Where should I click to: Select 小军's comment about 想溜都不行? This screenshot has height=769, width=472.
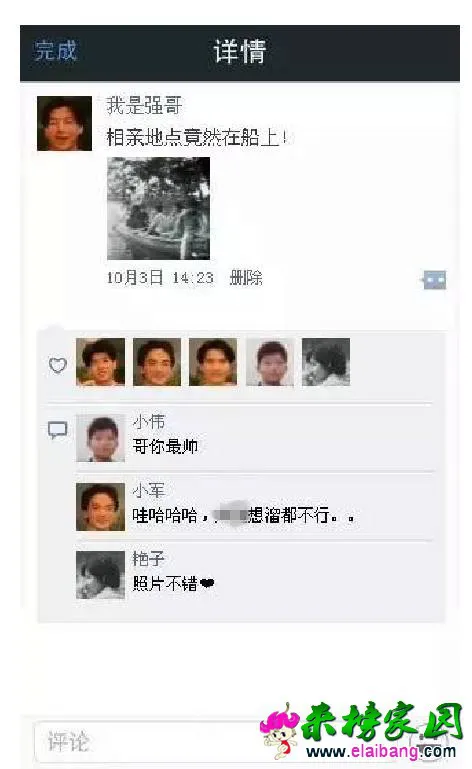click(x=244, y=515)
